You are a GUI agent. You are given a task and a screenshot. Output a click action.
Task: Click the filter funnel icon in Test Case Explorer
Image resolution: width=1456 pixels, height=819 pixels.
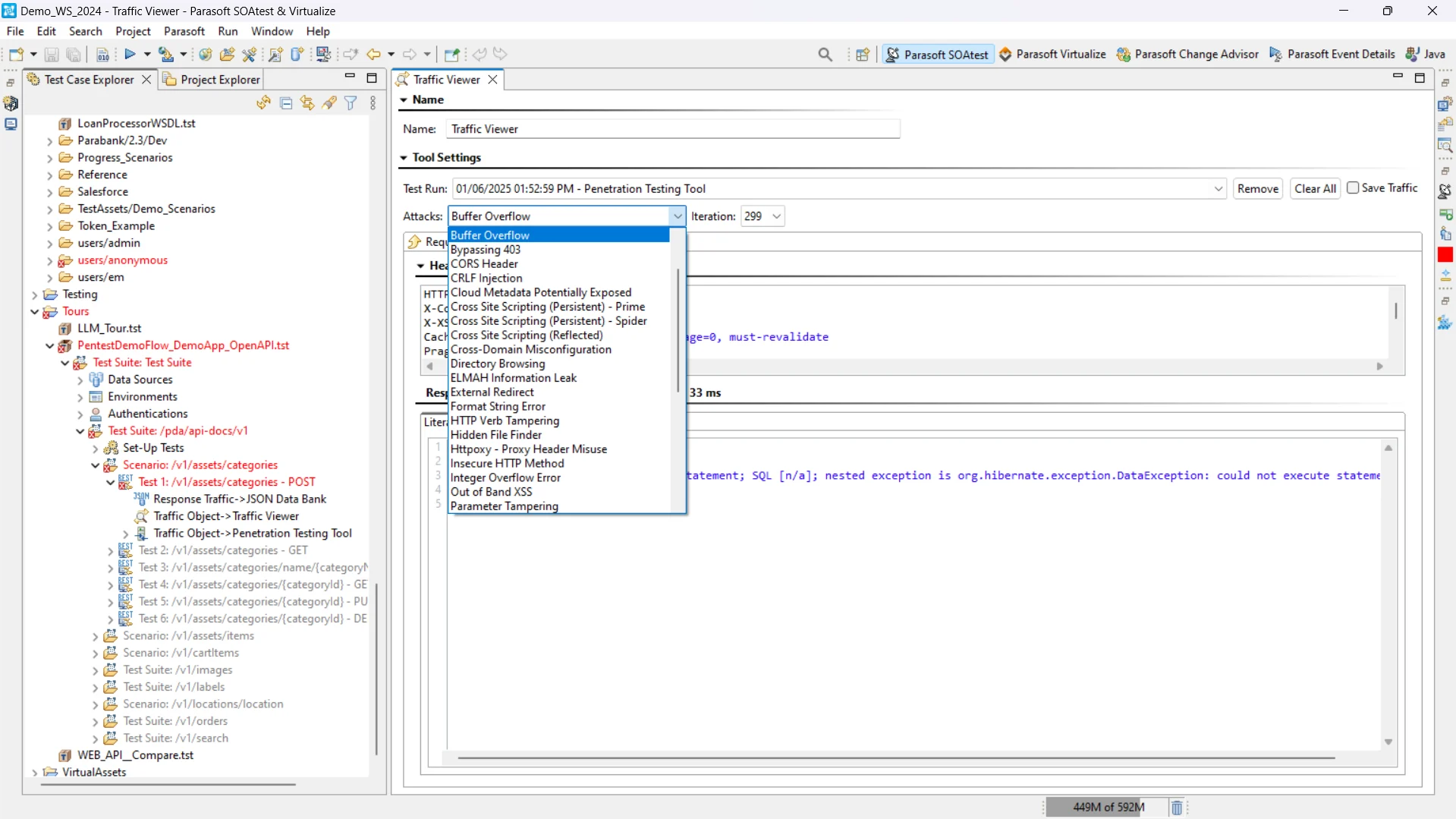351,103
